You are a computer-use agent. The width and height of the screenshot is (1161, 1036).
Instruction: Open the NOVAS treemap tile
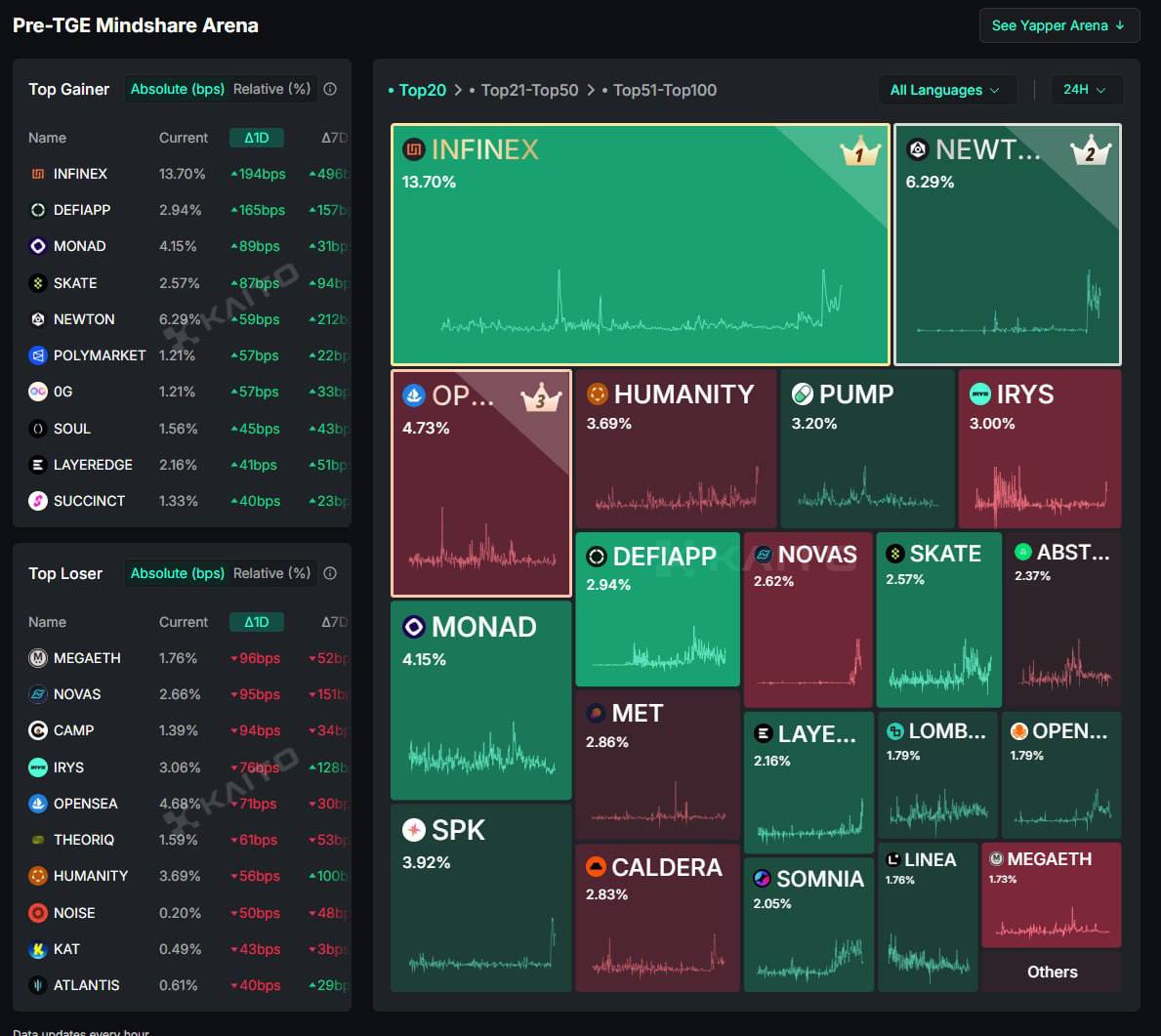808,620
